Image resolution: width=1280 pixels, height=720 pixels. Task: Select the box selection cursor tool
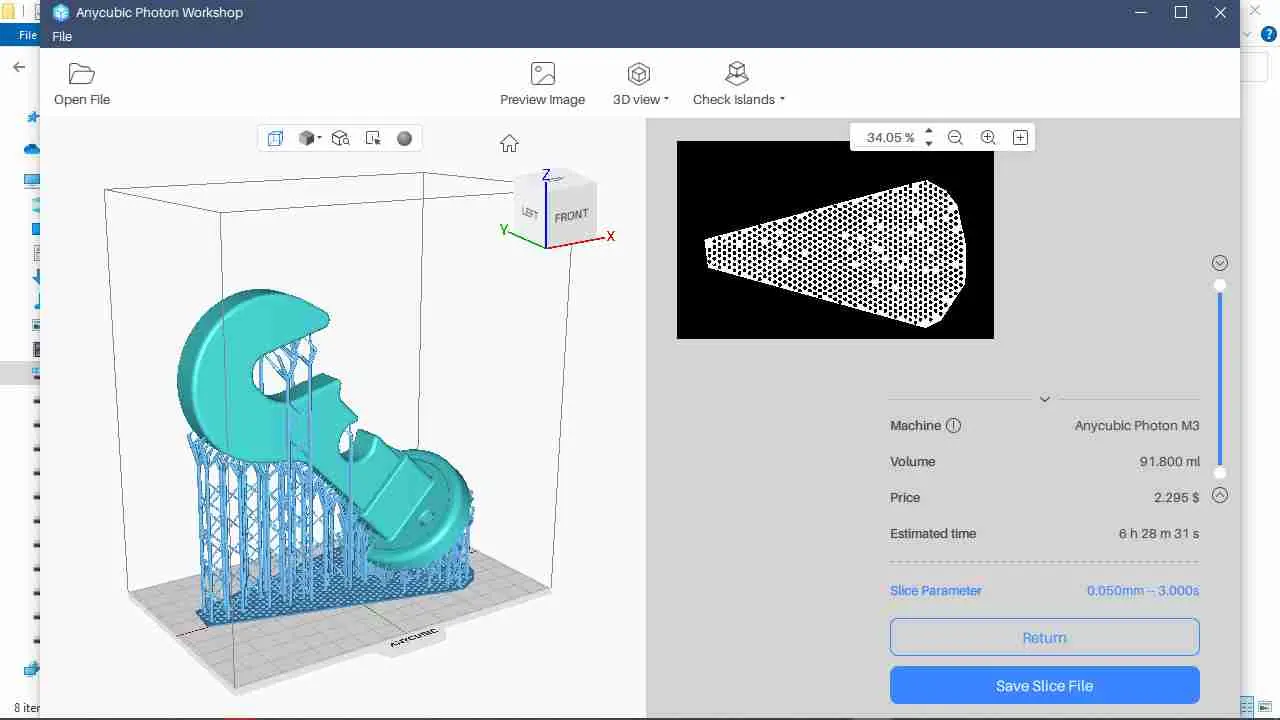tap(373, 138)
